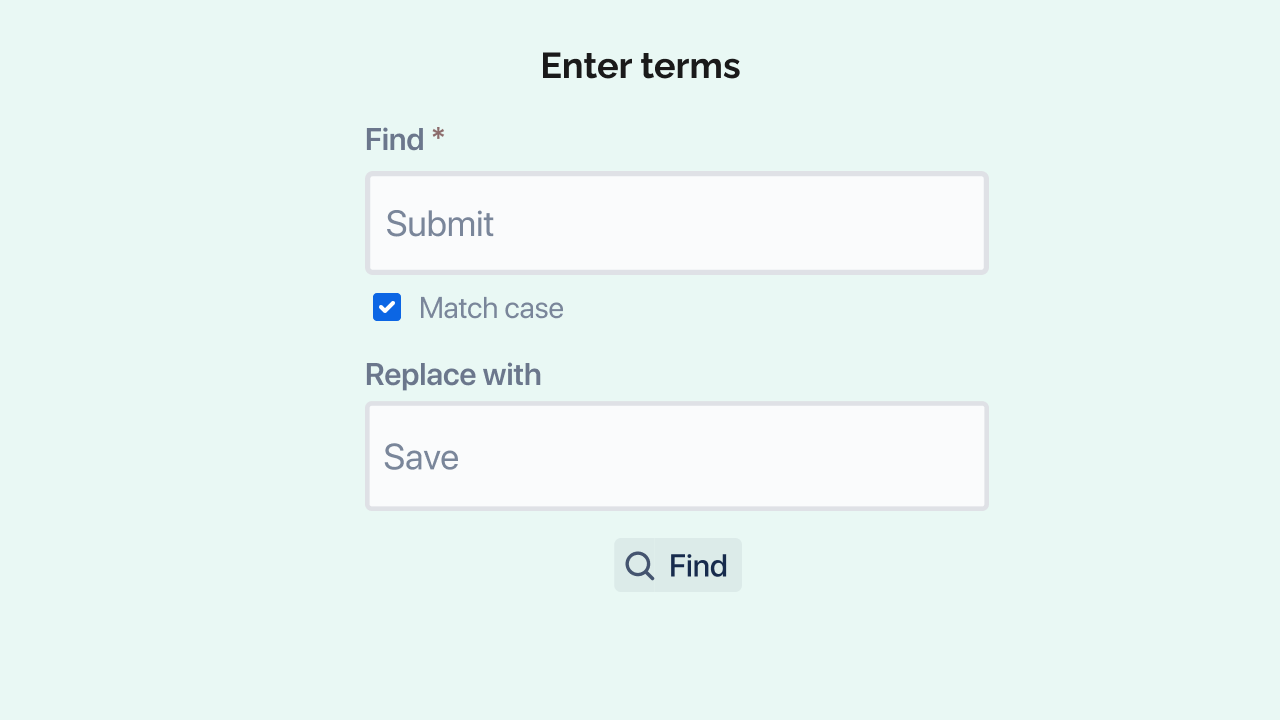This screenshot has height=720, width=1280.
Task: Click the Find field label
Action: [x=394, y=140]
